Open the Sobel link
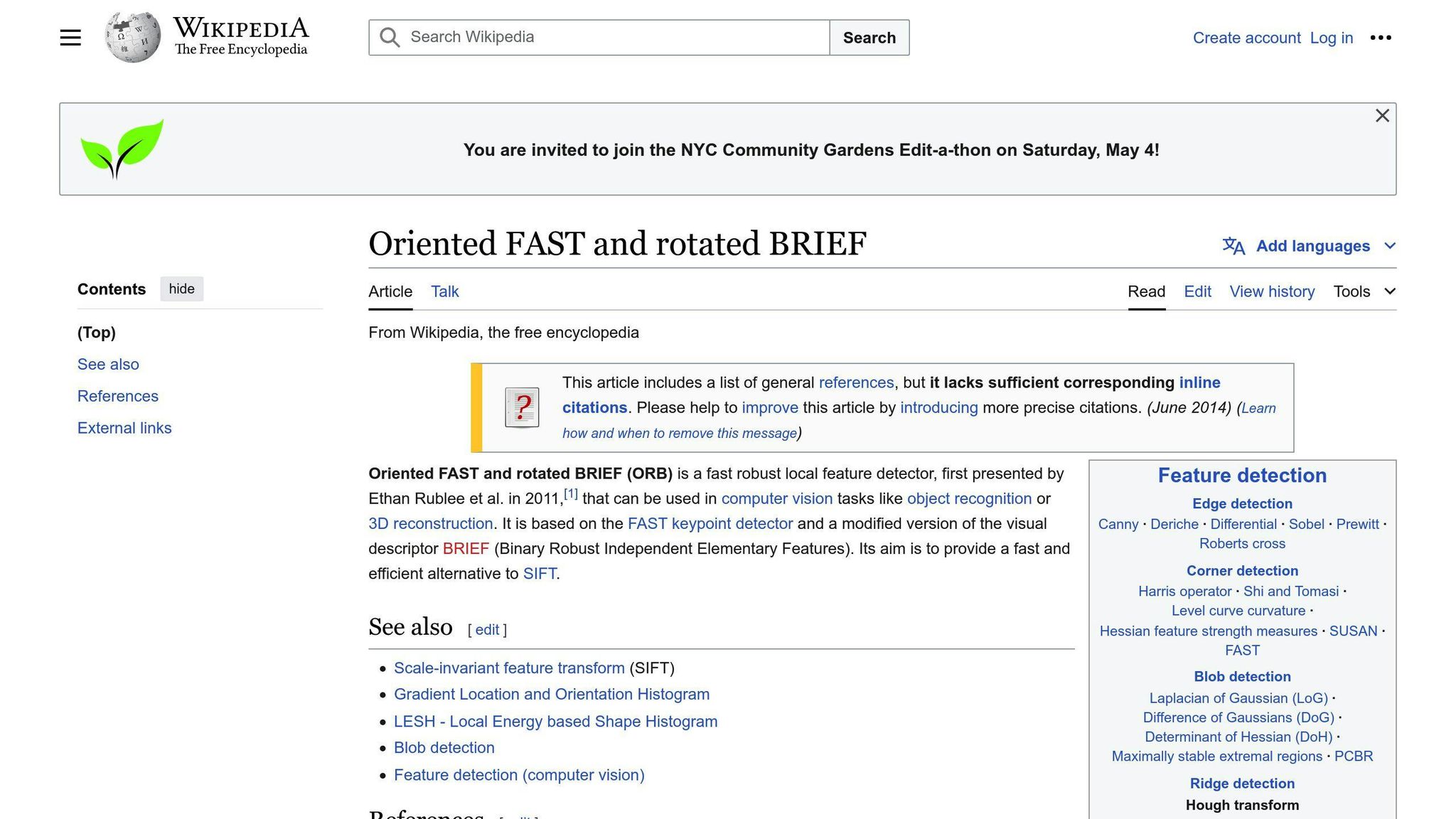The width and height of the screenshot is (1456, 819). tap(1307, 525)
